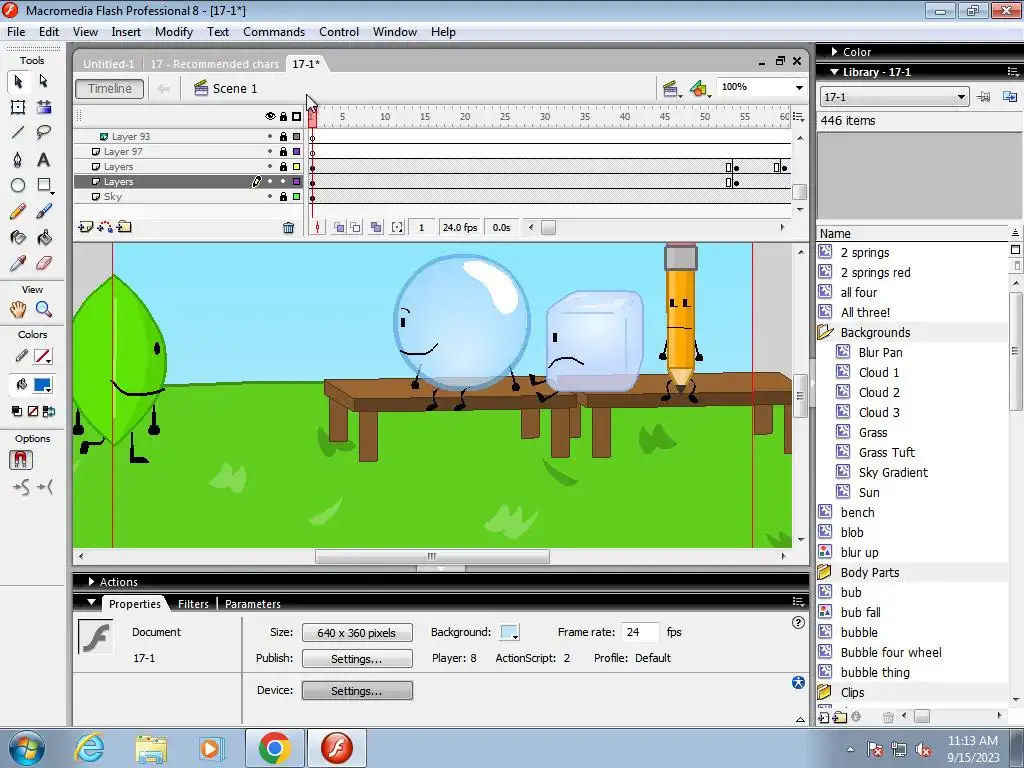1024x768 pixels.
Task: Select the Rectangle tool
Action: [44, 185]
